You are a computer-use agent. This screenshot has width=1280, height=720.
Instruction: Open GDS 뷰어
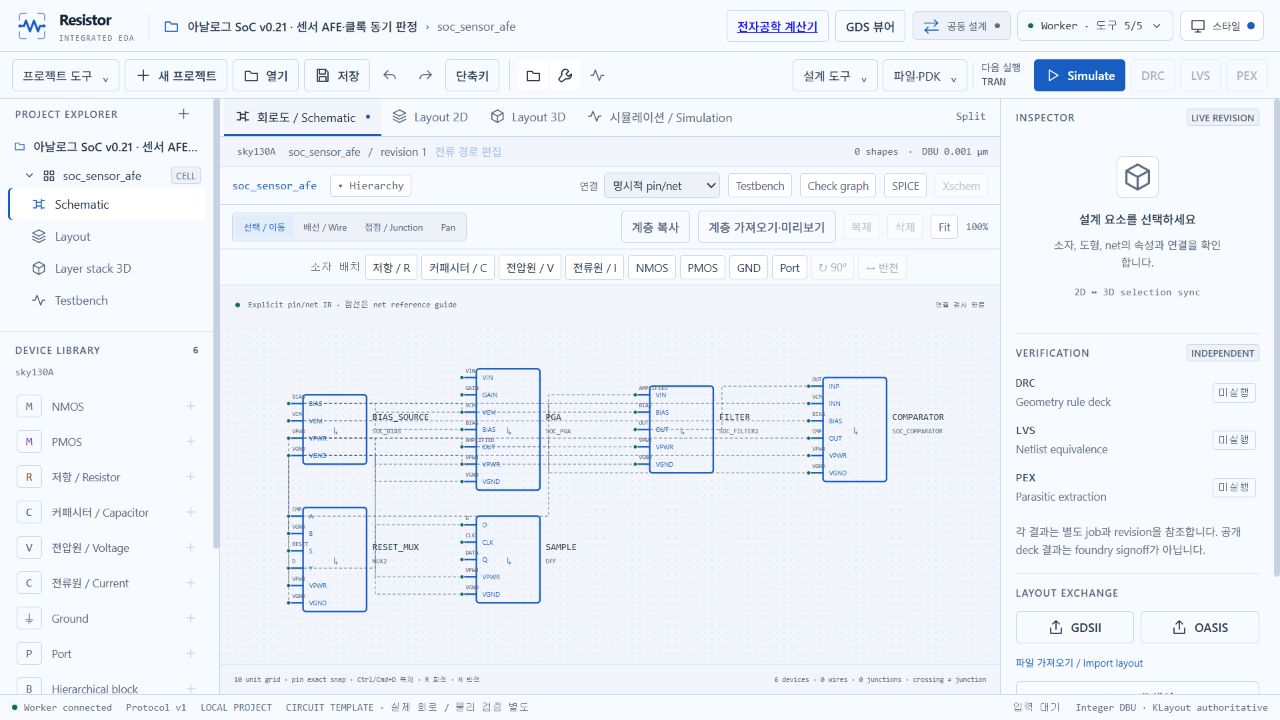(870, 26)
